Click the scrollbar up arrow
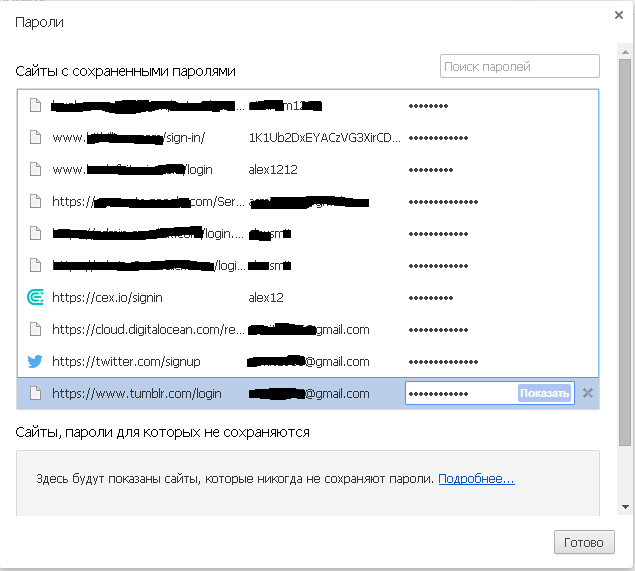635x571 pixels. click(625, 52)
